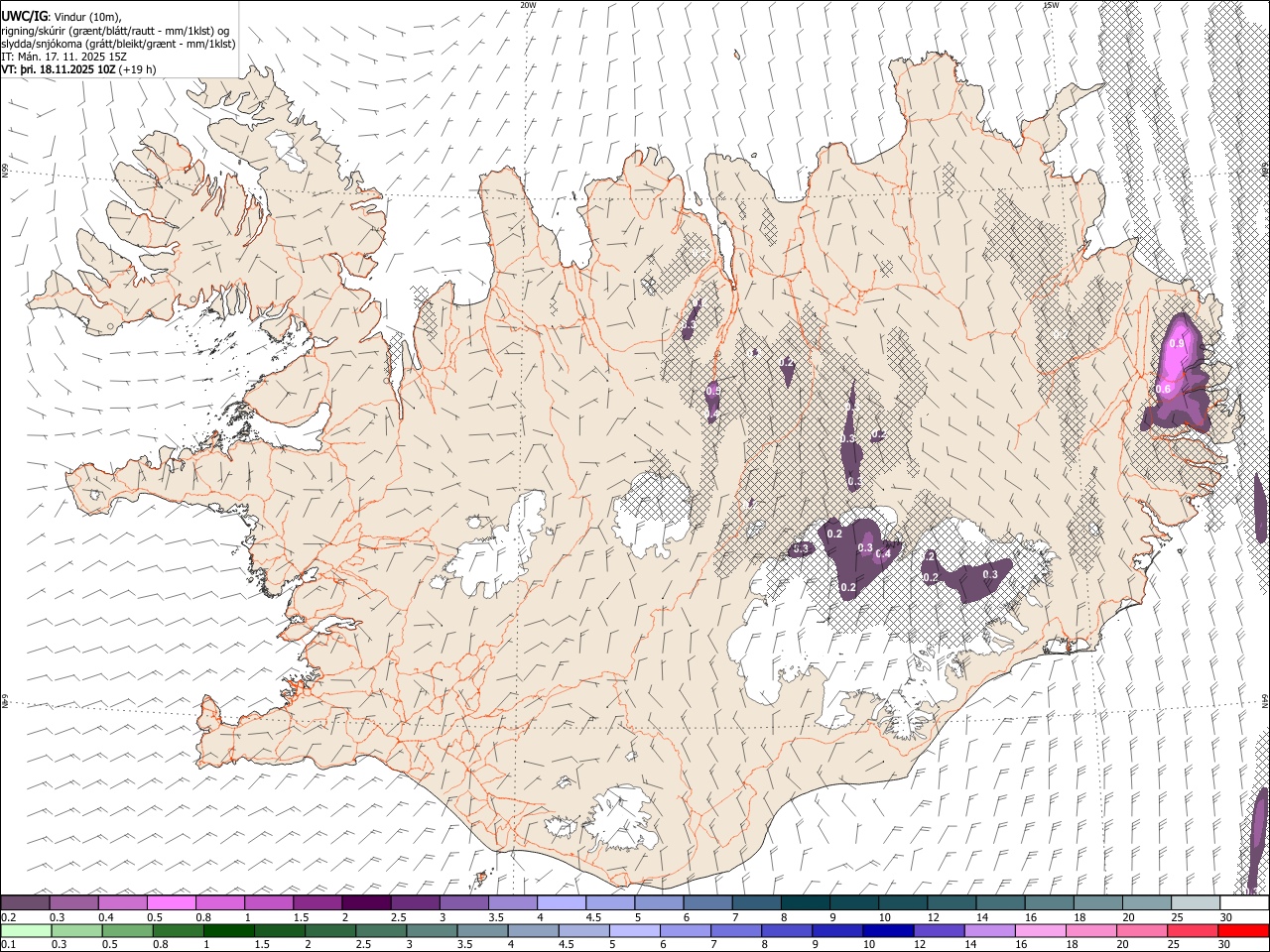The image size is (1270, 952).
Task: Select the 0.2 swatch in purple snow legend
Action: [26, 902]
